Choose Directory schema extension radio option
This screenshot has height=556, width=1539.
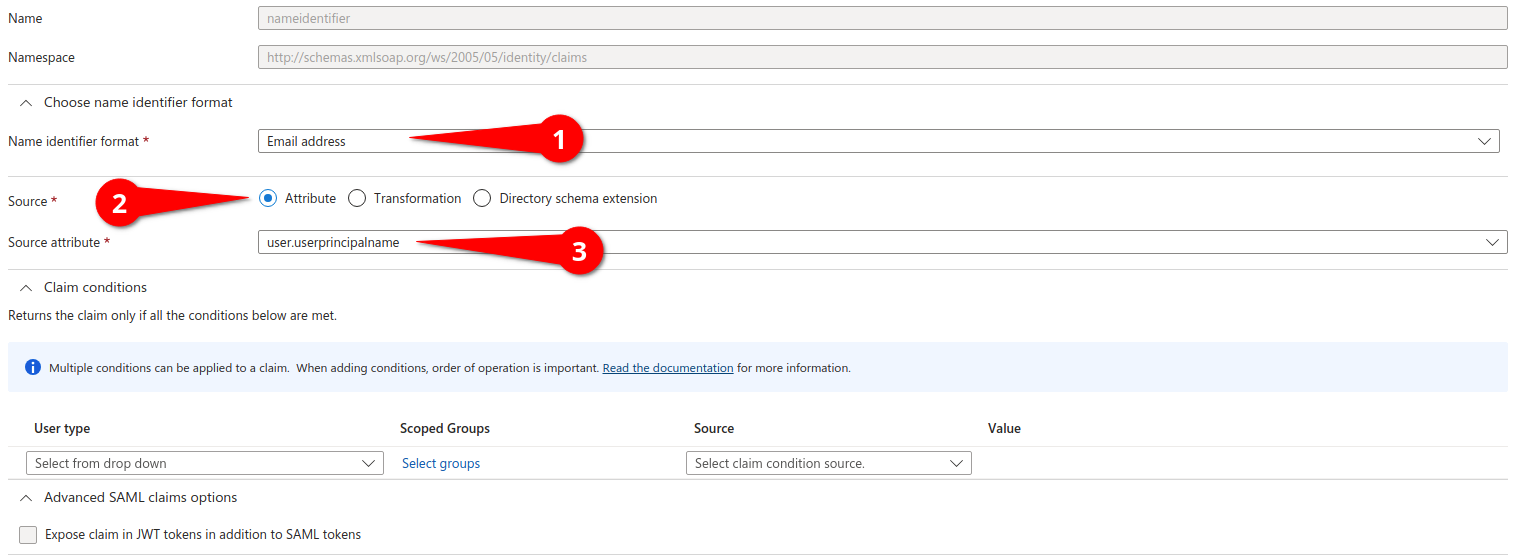coord(482,199)
